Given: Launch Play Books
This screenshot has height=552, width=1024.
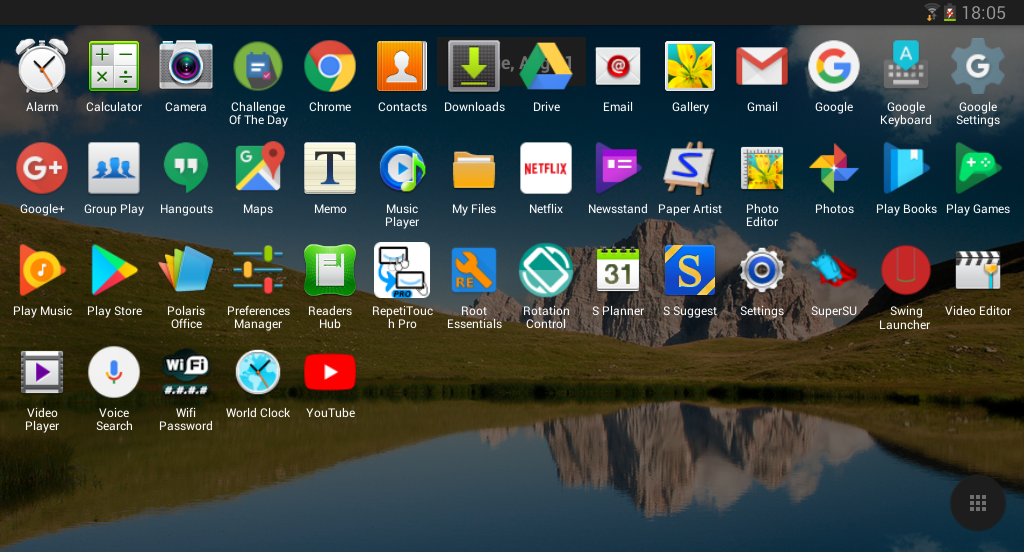Looking at the screenshot, I should pyautogui.click(x=906, y=168).
